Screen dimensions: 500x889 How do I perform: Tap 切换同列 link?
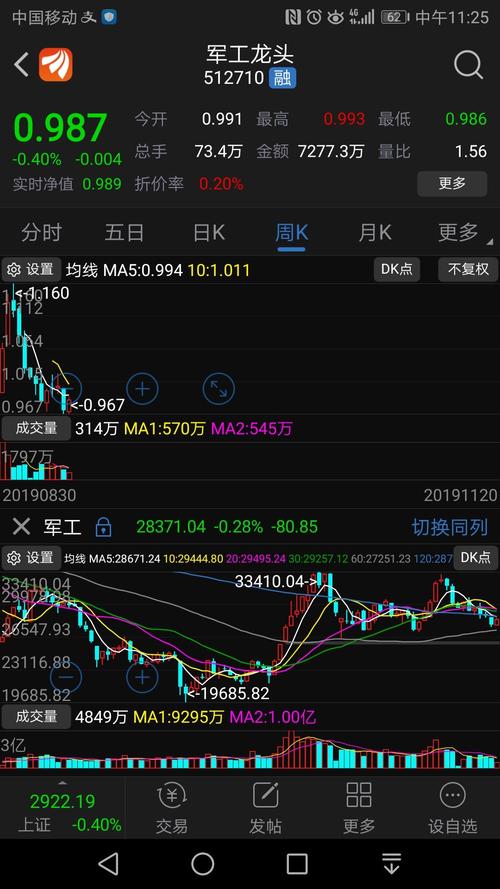450,528
